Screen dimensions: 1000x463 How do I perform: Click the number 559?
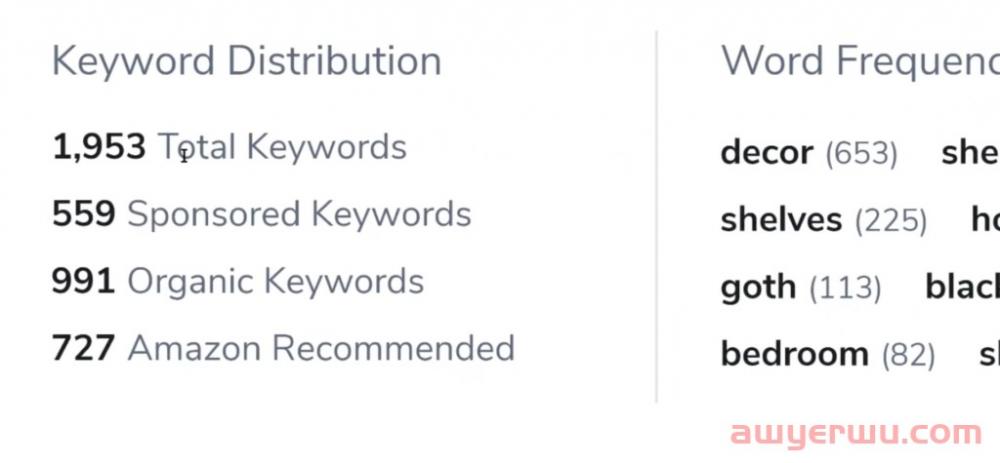pos(84,214)
